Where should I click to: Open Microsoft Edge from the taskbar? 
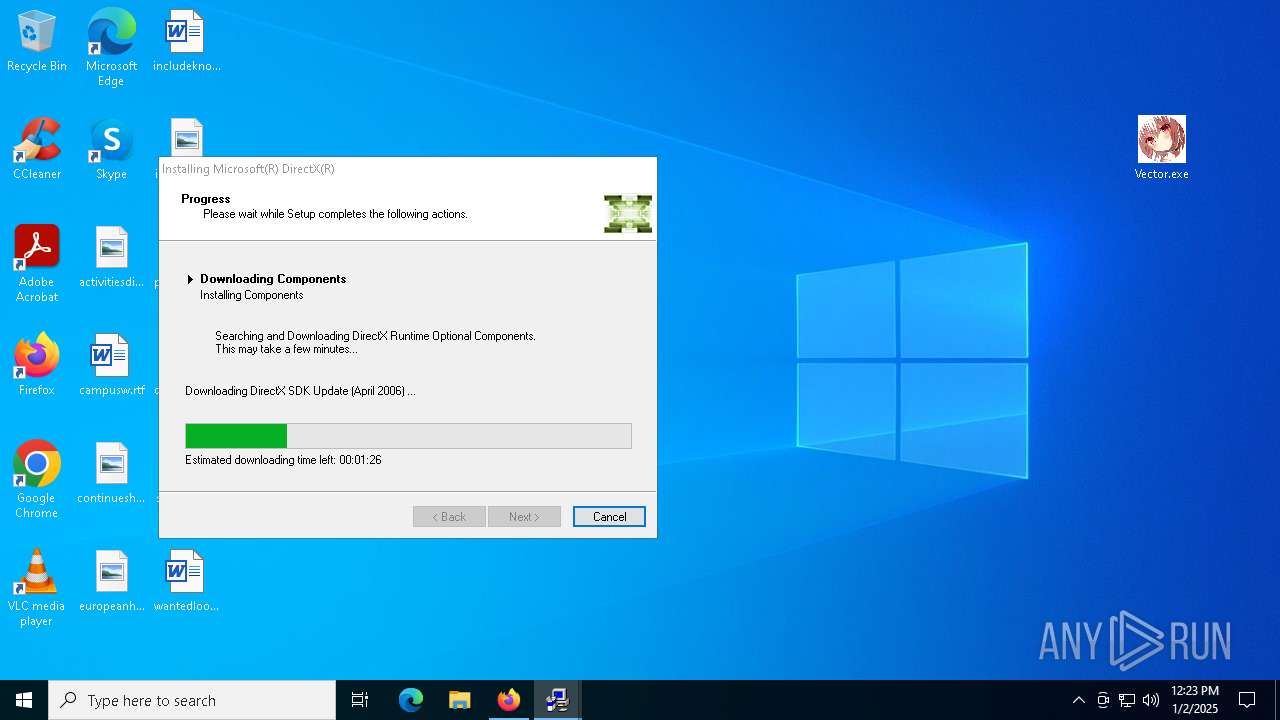click(411, 700)
